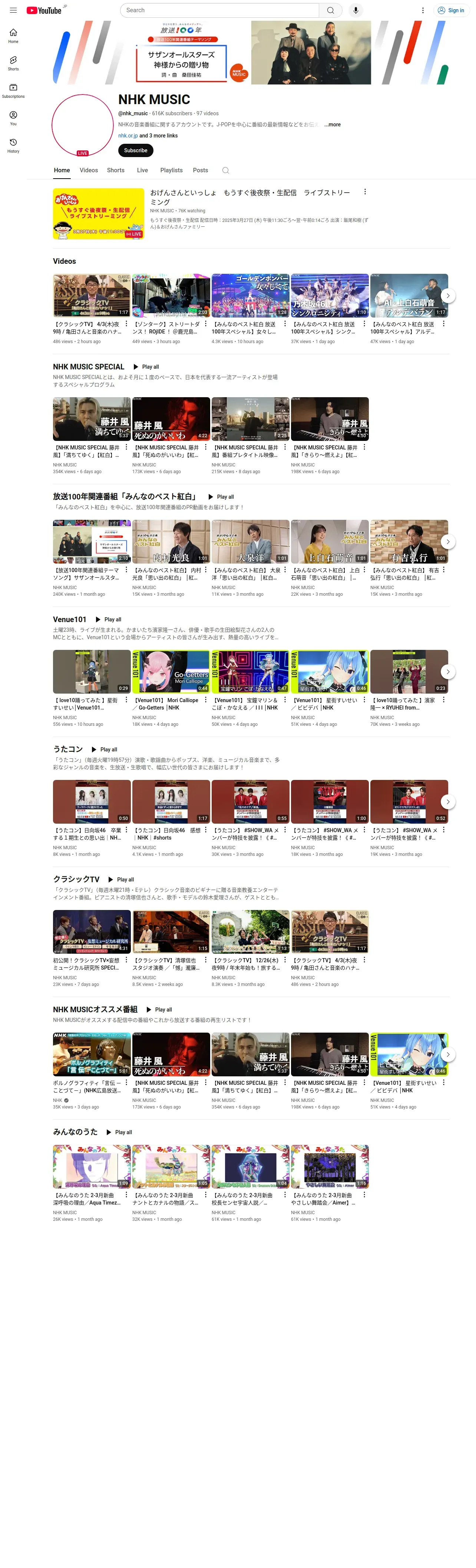Click the search magnifier button
The image size is (476, 1568).
pos(331,10)
